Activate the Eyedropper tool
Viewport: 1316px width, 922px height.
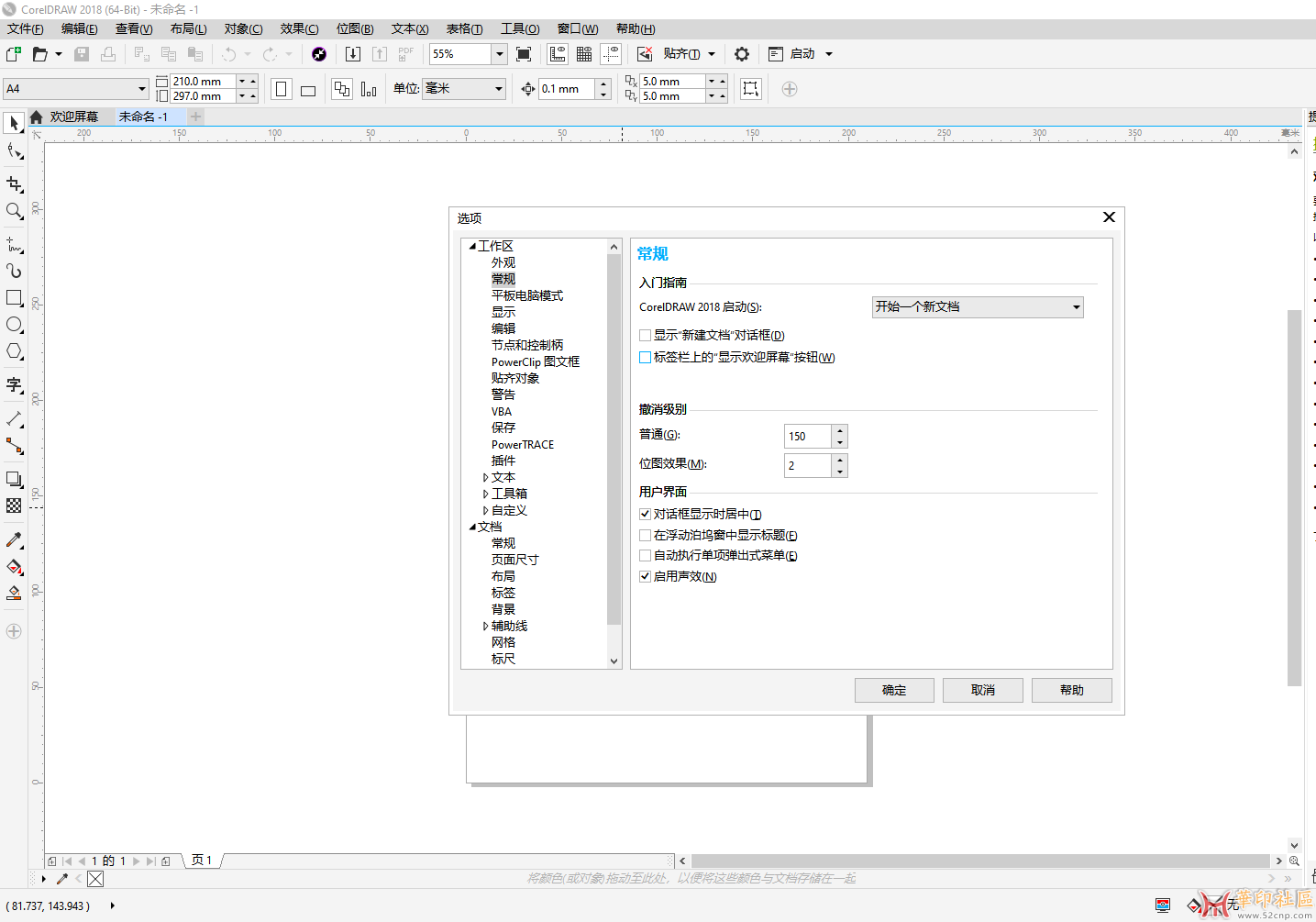tap(14, 540)
